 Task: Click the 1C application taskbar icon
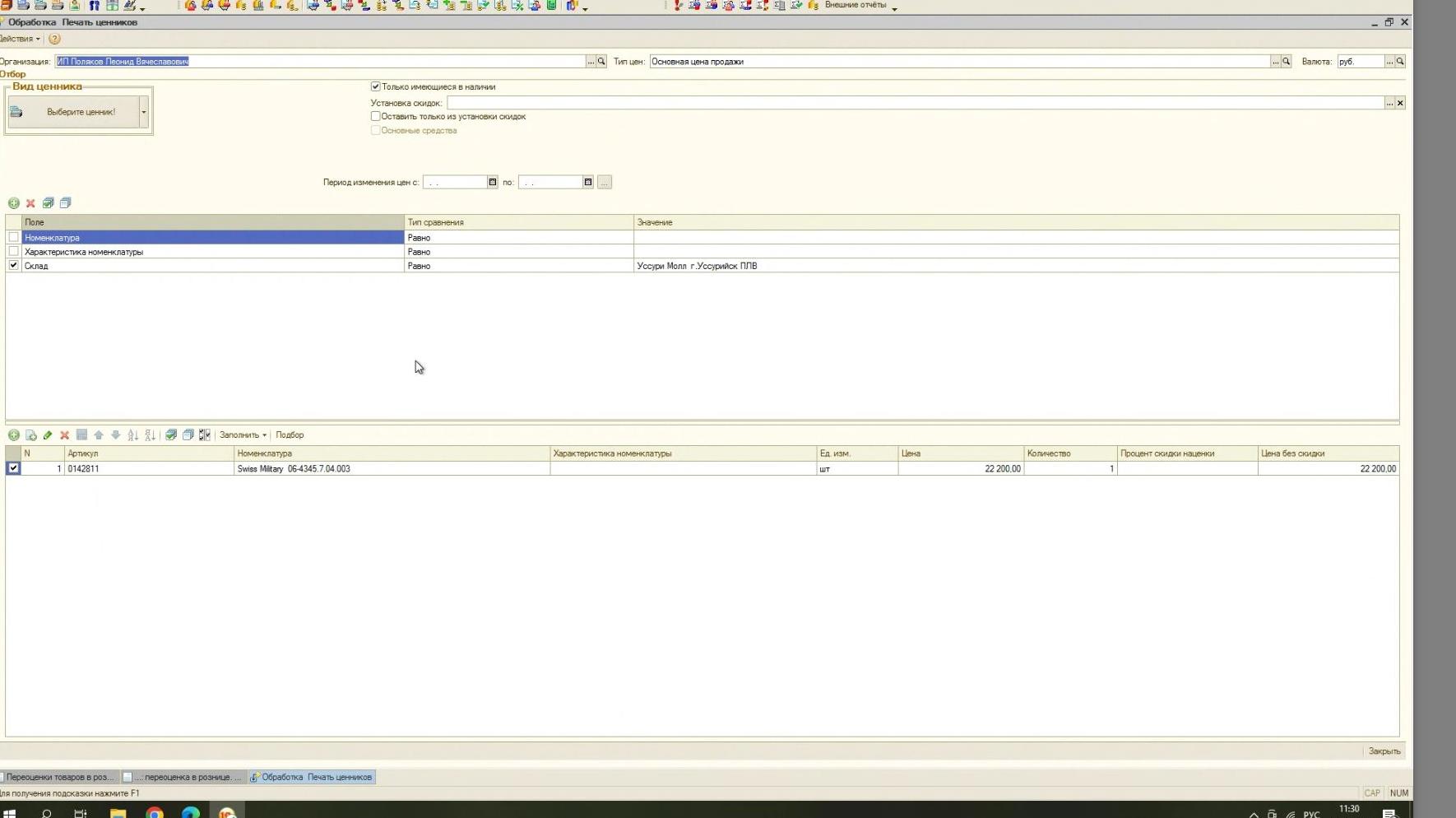click(x=227, y=812)
